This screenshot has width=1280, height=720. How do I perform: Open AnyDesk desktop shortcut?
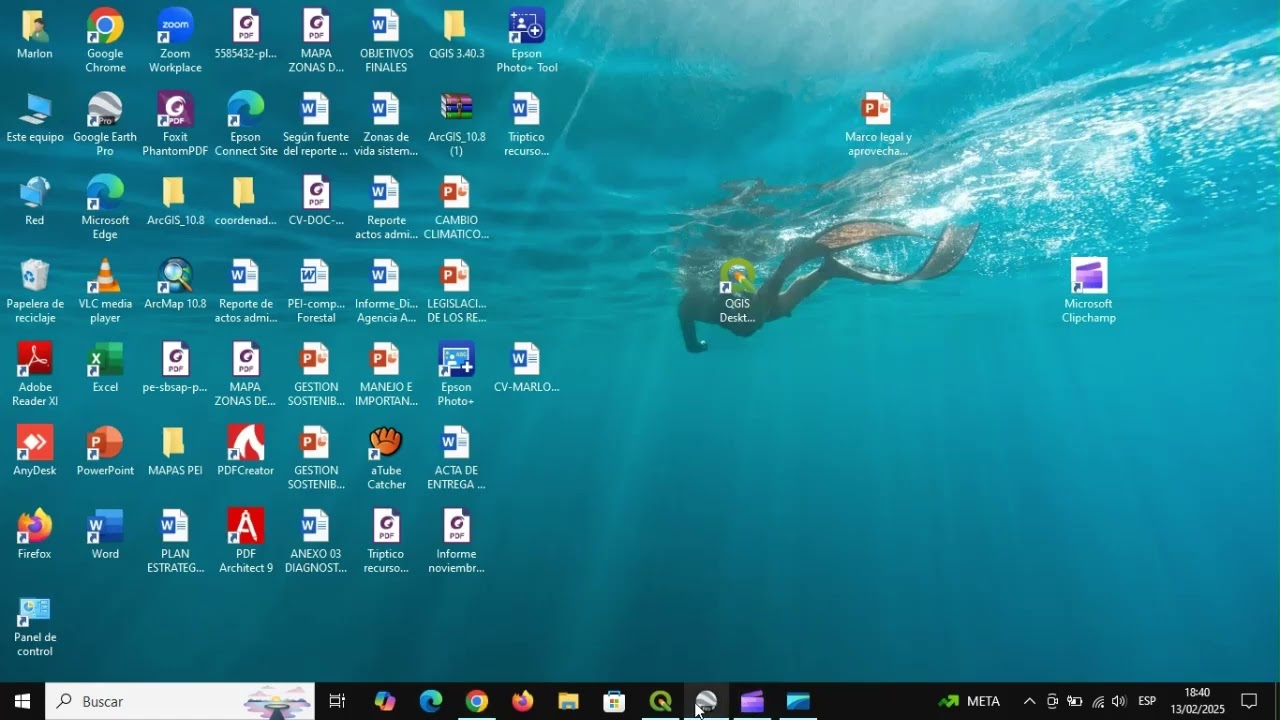click(x=35, y=451)
